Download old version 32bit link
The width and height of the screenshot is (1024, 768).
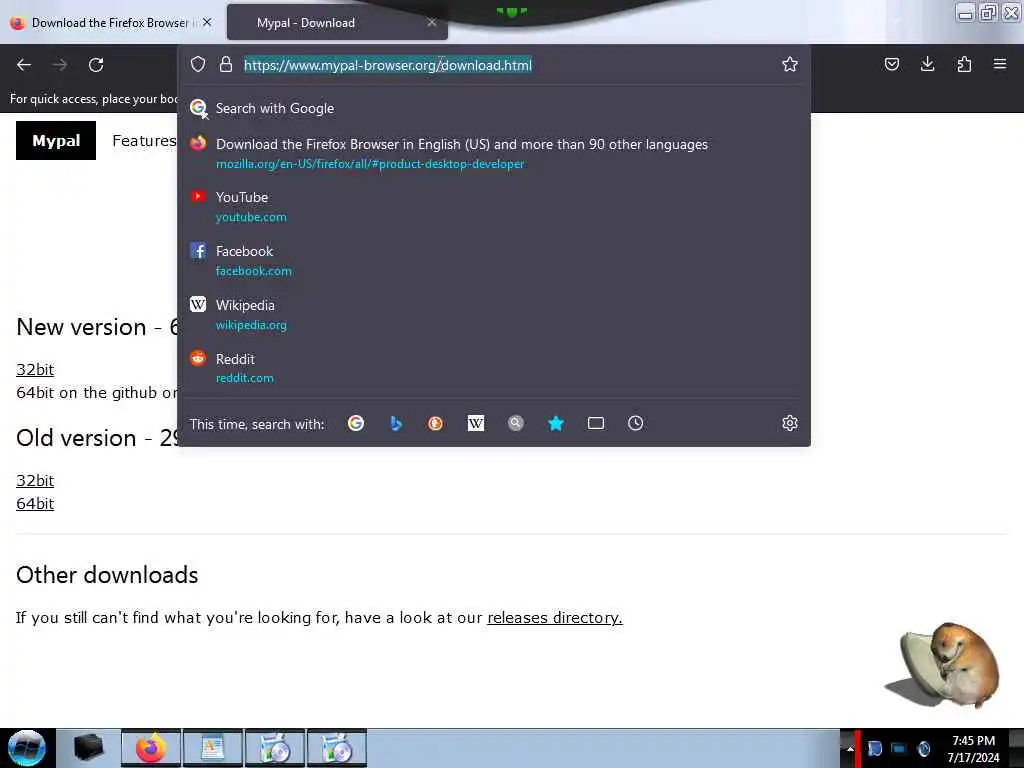(x=35, y=481)
